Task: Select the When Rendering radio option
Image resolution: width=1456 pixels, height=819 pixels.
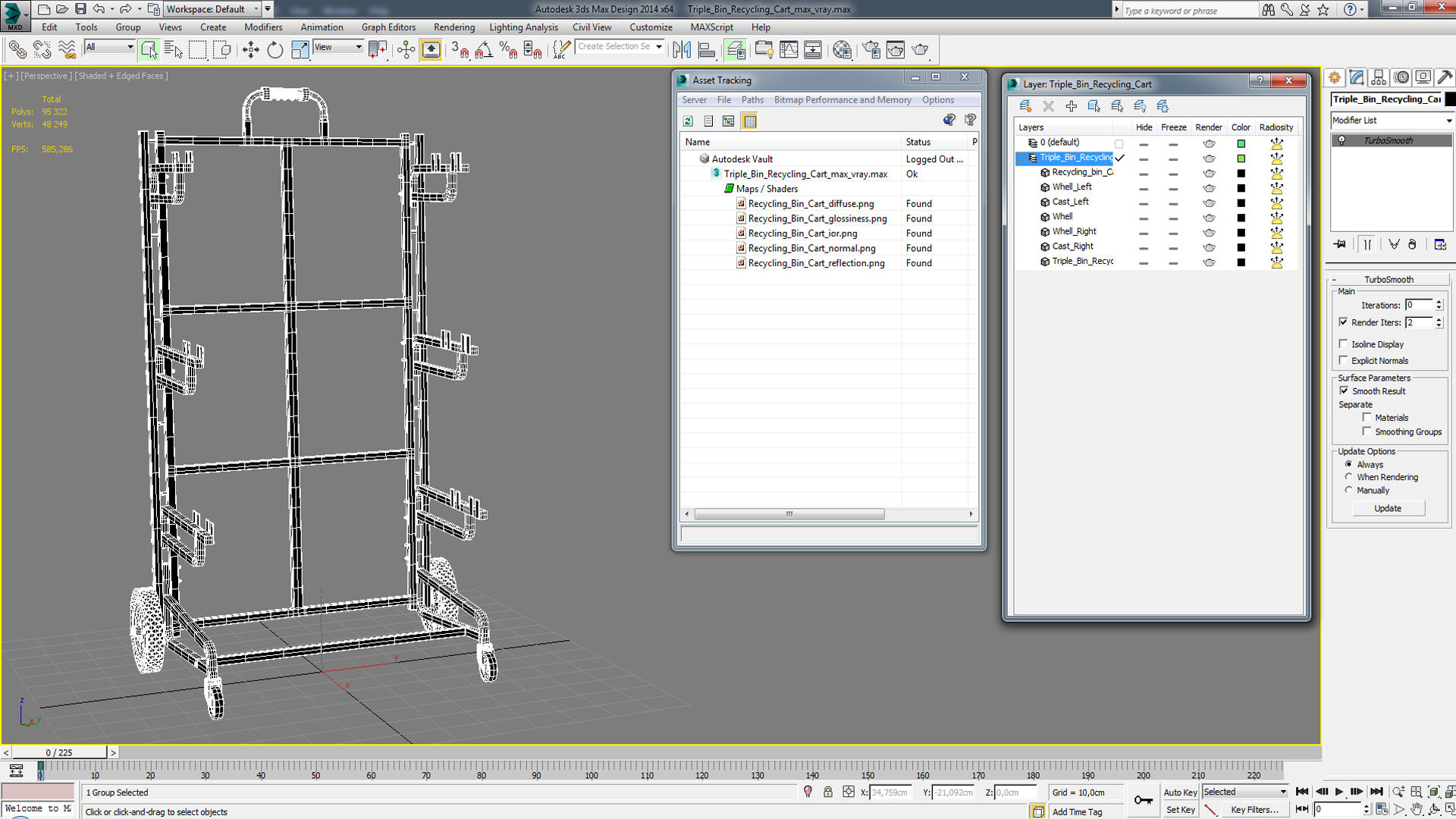Action: pyautogui.click(x=1348, y=477)
